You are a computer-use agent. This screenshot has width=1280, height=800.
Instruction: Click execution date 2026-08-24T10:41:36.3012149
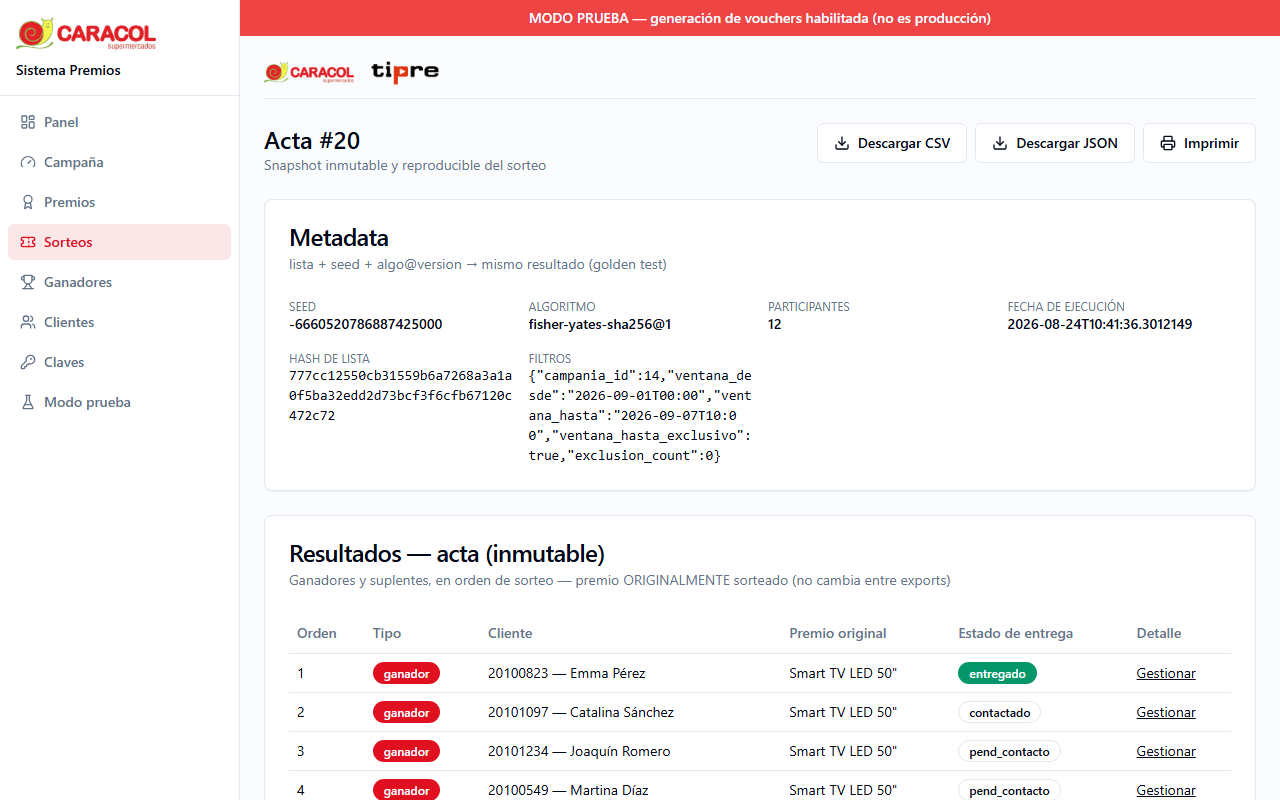(x=1100, y=324)
